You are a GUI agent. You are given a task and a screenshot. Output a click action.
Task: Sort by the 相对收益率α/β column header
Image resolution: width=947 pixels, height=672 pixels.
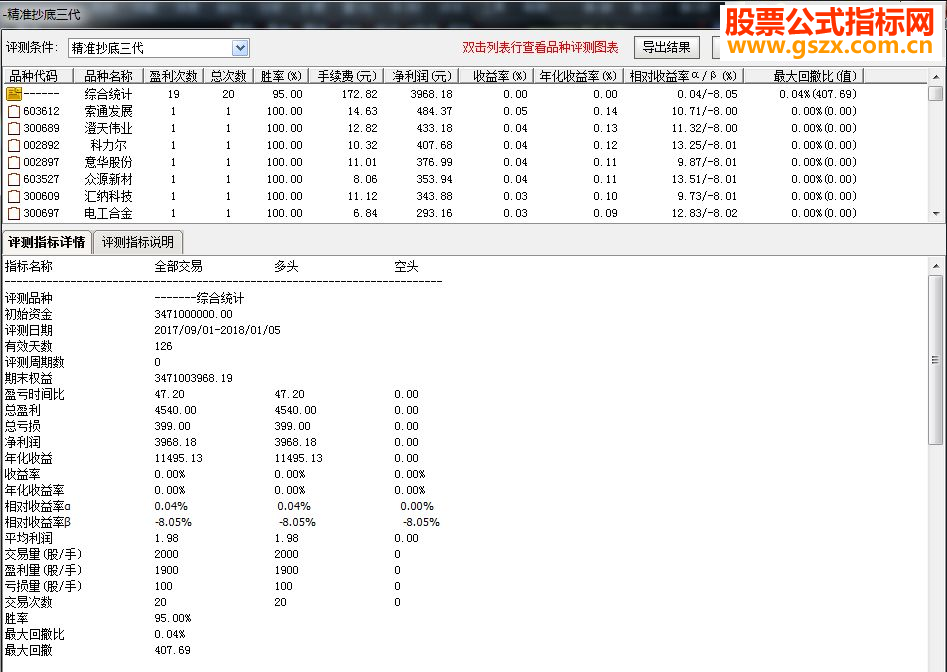click(x=683, y=76)
